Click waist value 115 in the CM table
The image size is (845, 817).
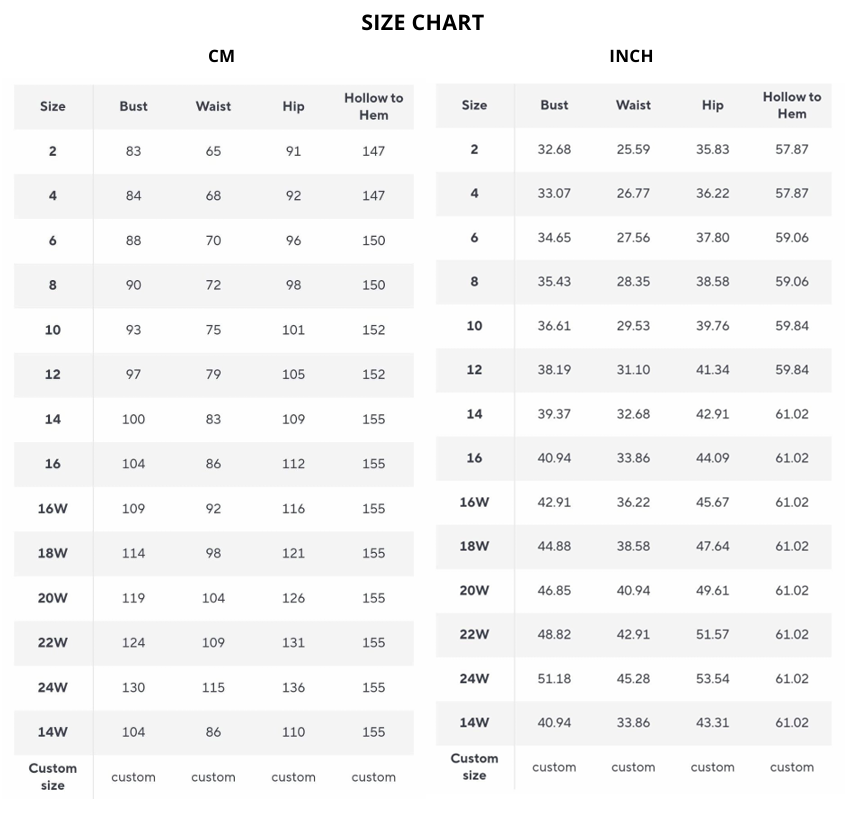[213, 687]
